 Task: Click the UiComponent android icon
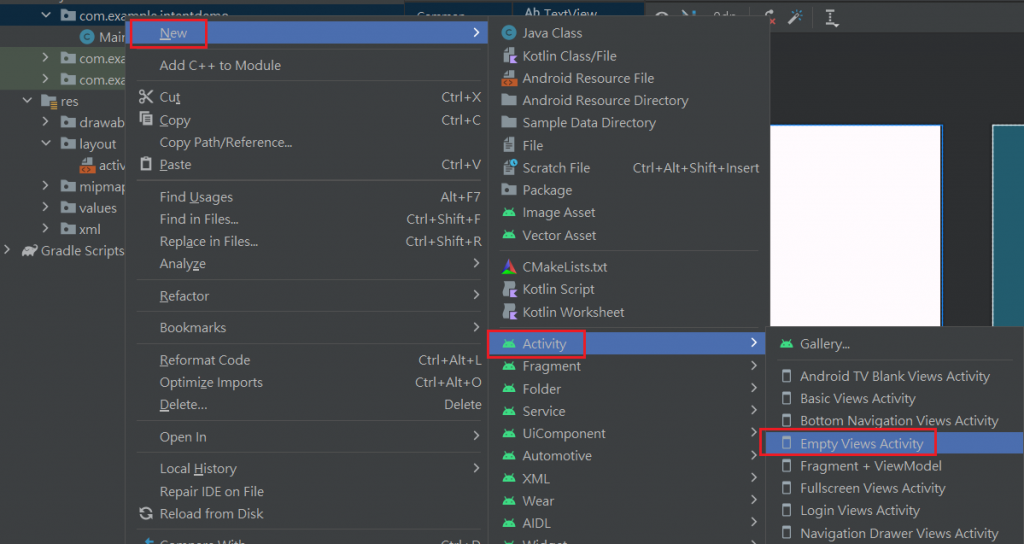pos(509,433)
